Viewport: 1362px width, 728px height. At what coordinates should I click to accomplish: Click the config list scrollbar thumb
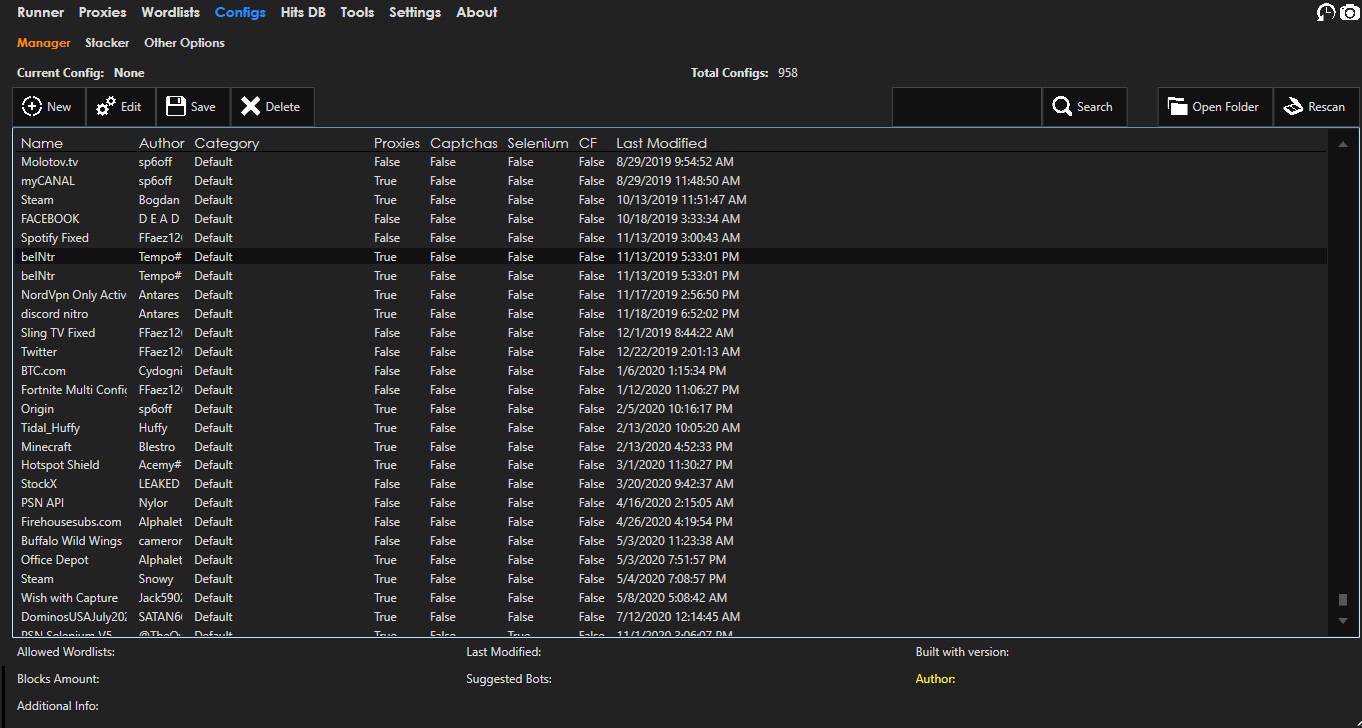pyautogui.click(x=1343, y=600)
